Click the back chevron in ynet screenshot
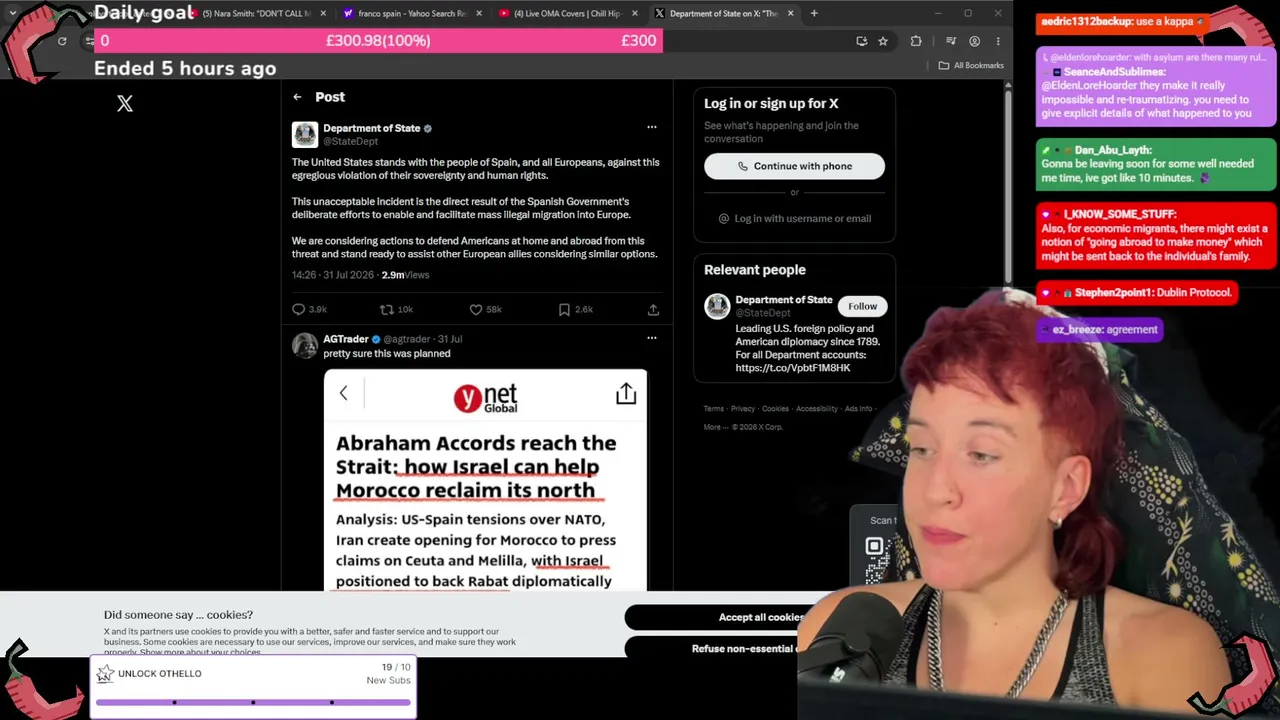The width and height of the screenshot is (1280, 720). pyautogui.click(x=343, y=394)
